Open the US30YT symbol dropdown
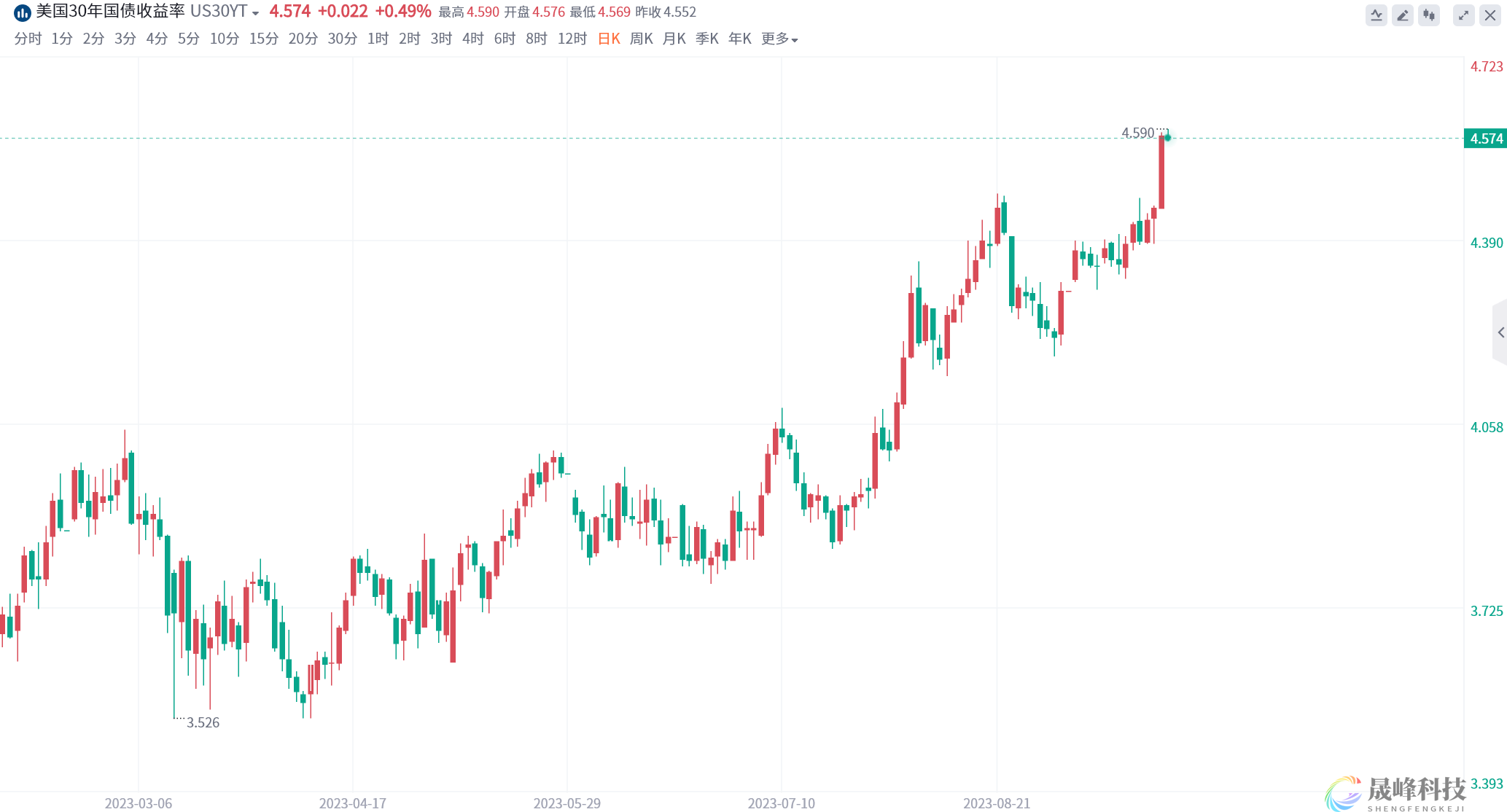Viewport: 1507px width, 812px height. (255, 13)
